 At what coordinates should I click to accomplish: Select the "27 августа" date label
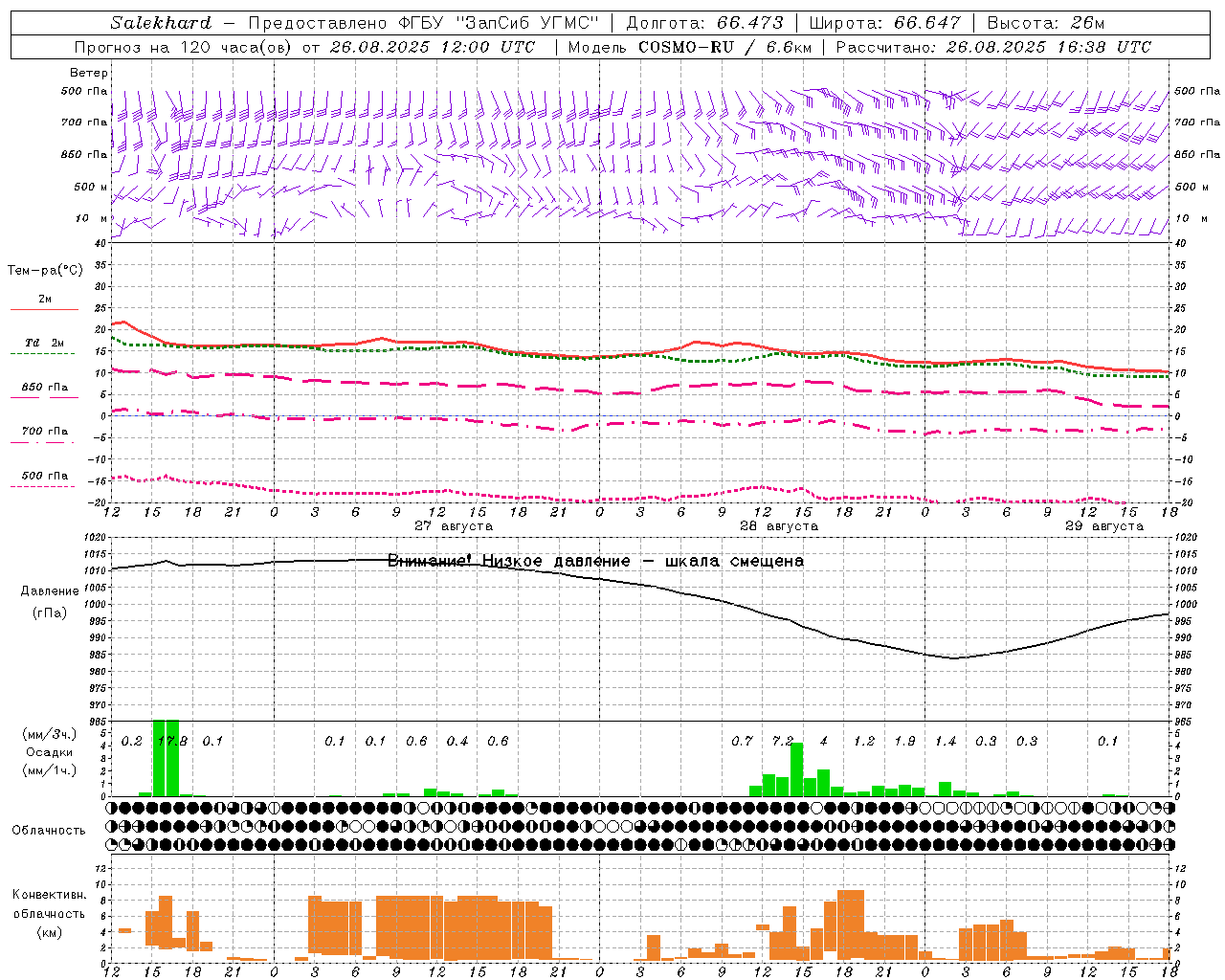(x=454, y=526)
